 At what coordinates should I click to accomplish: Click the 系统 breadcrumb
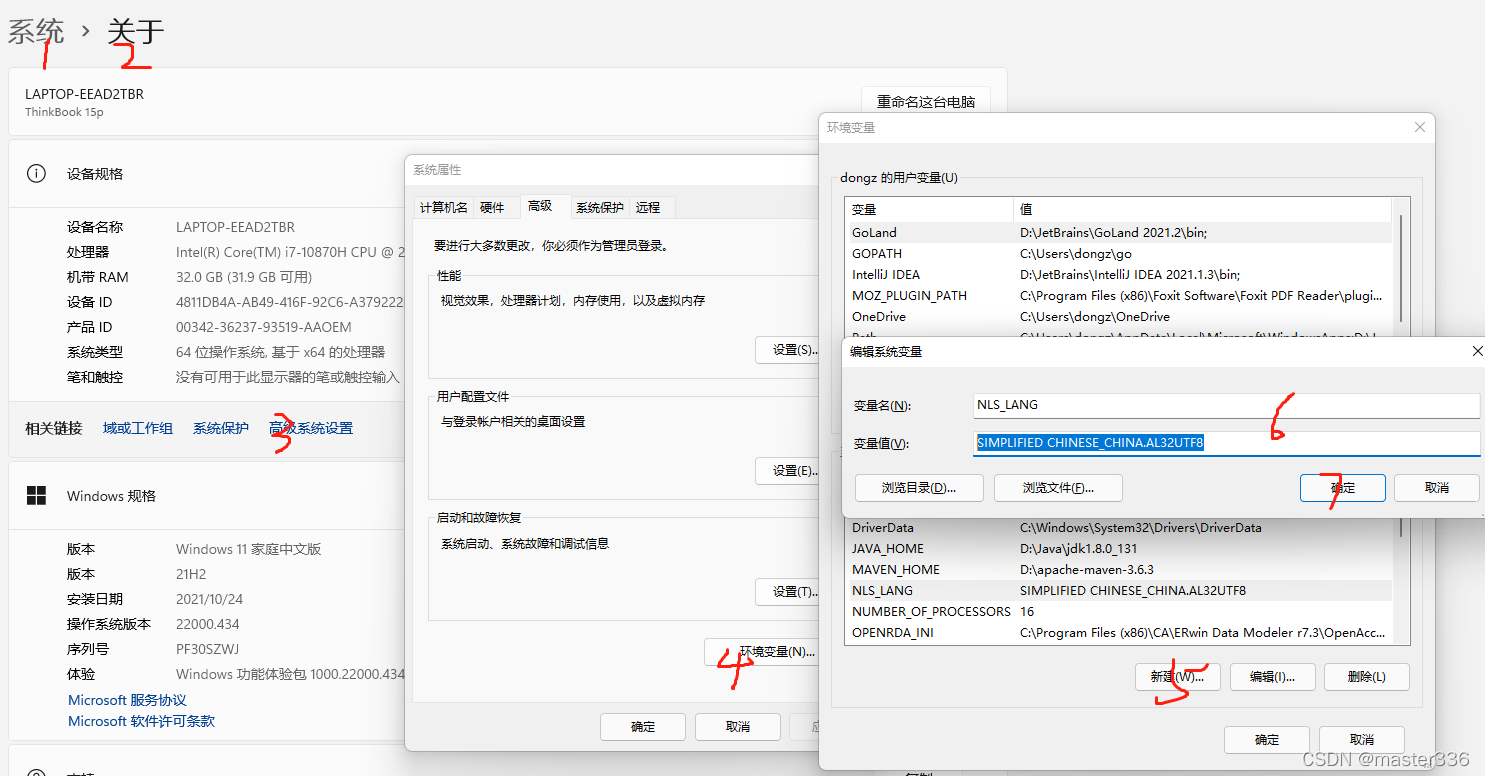point(36,31)
